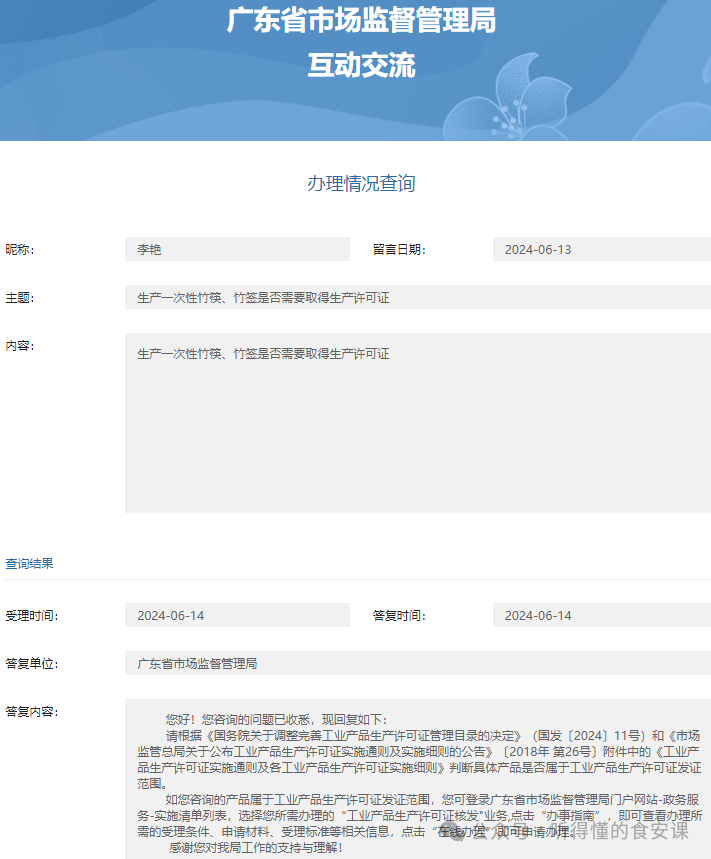Click the 答复单位 label
The width and height of the screenshot is (711, 859).
tap(32, 664)
